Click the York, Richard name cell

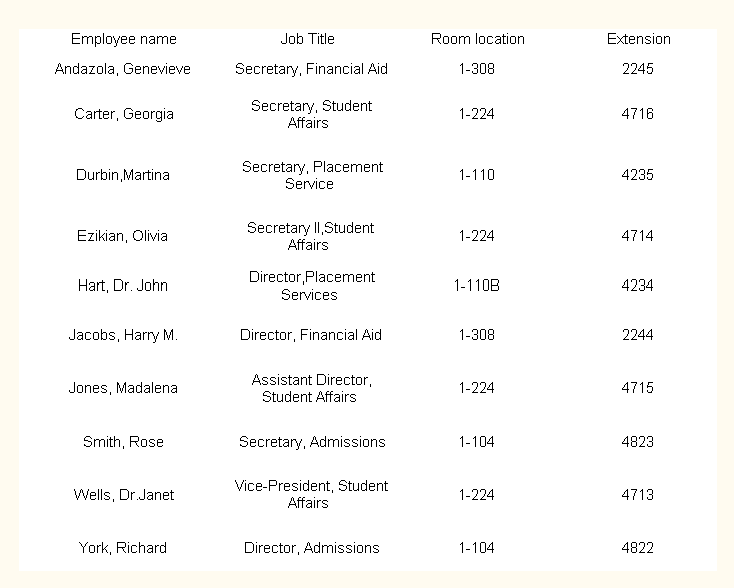pos(123,548)
